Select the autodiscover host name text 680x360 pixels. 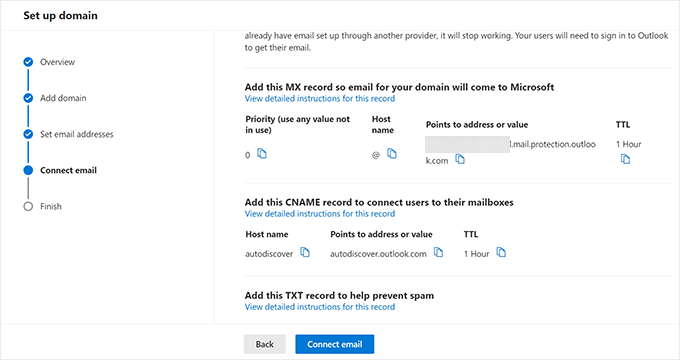(x=269, y=254)
